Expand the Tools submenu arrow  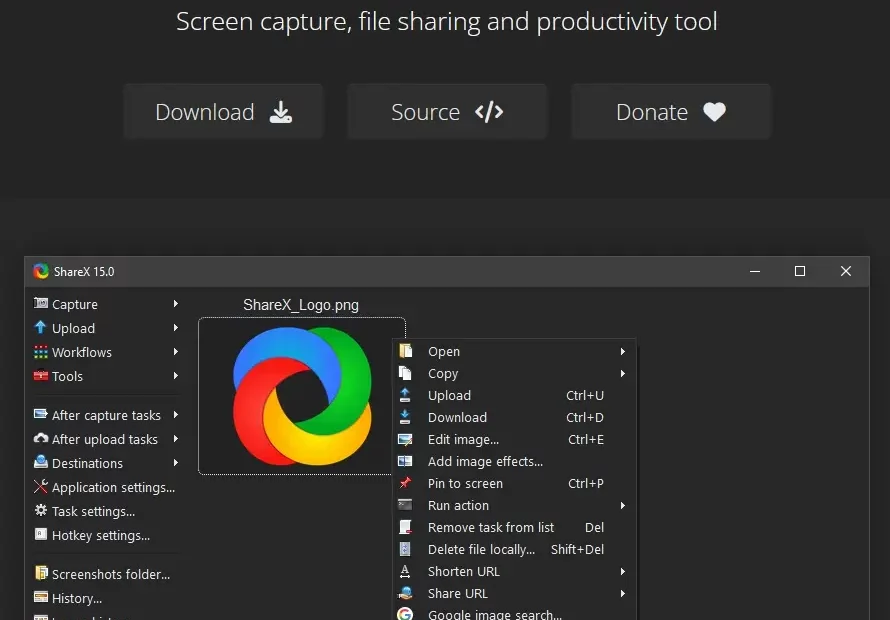pyautogui.click(x=176, y=375)
